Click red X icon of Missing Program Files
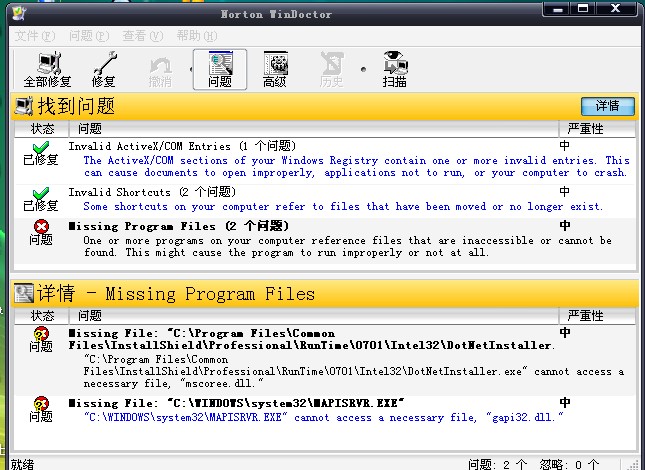The height and width of the screenshot is (470, 645). (41, 226)
